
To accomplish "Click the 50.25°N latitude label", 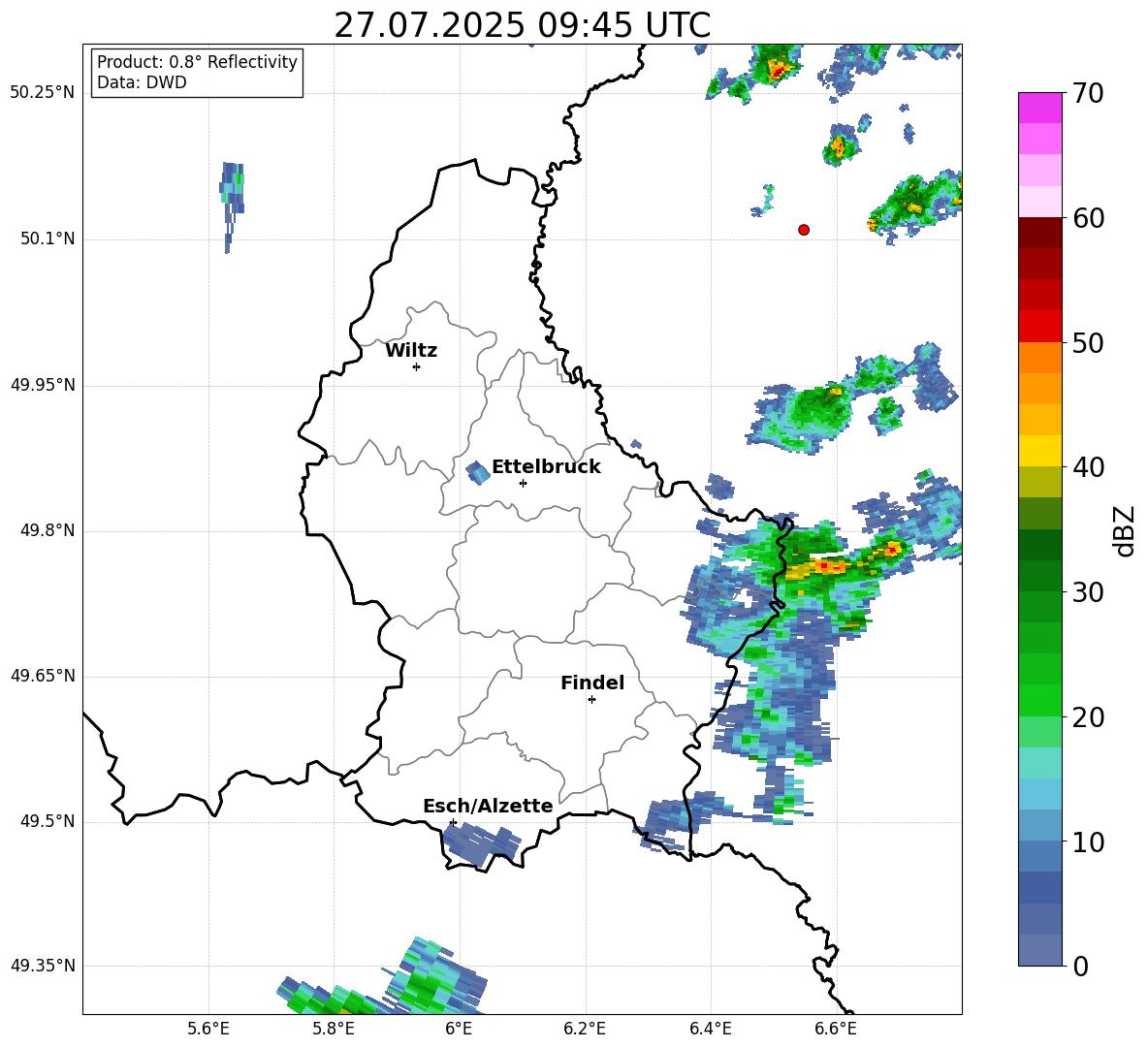I will [x=43, y=93].
